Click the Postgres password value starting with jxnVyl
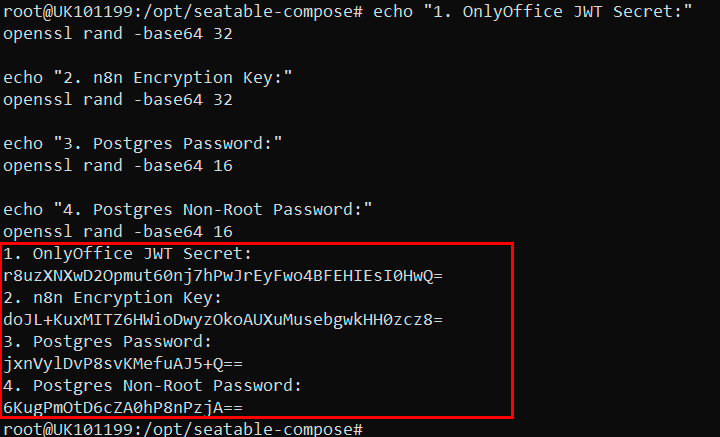This screenshot has height=437, width=720. tap(126, 364)
